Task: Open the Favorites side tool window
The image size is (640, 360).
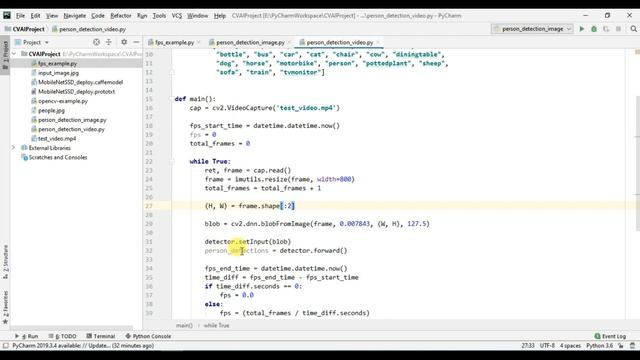Action: tap(5, 307)
